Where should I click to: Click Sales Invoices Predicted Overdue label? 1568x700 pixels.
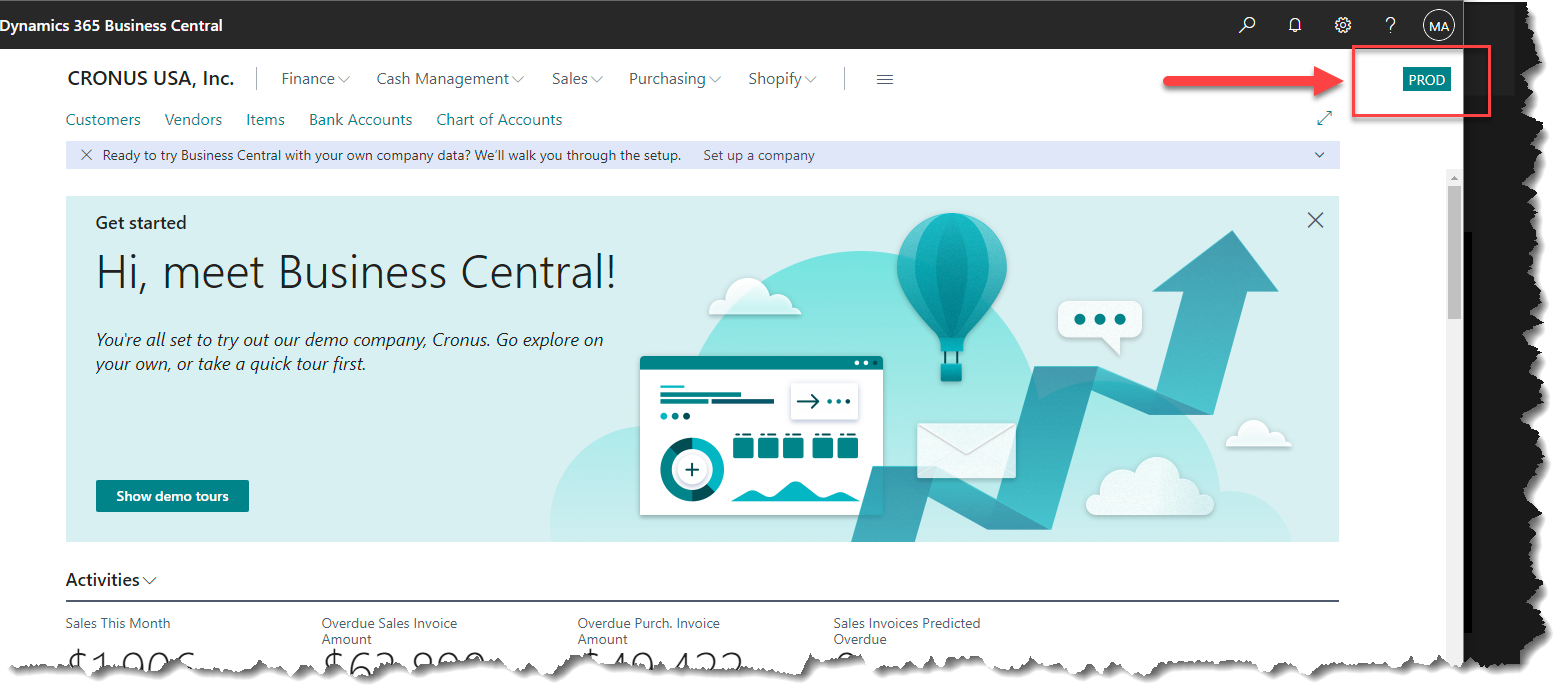906,631
